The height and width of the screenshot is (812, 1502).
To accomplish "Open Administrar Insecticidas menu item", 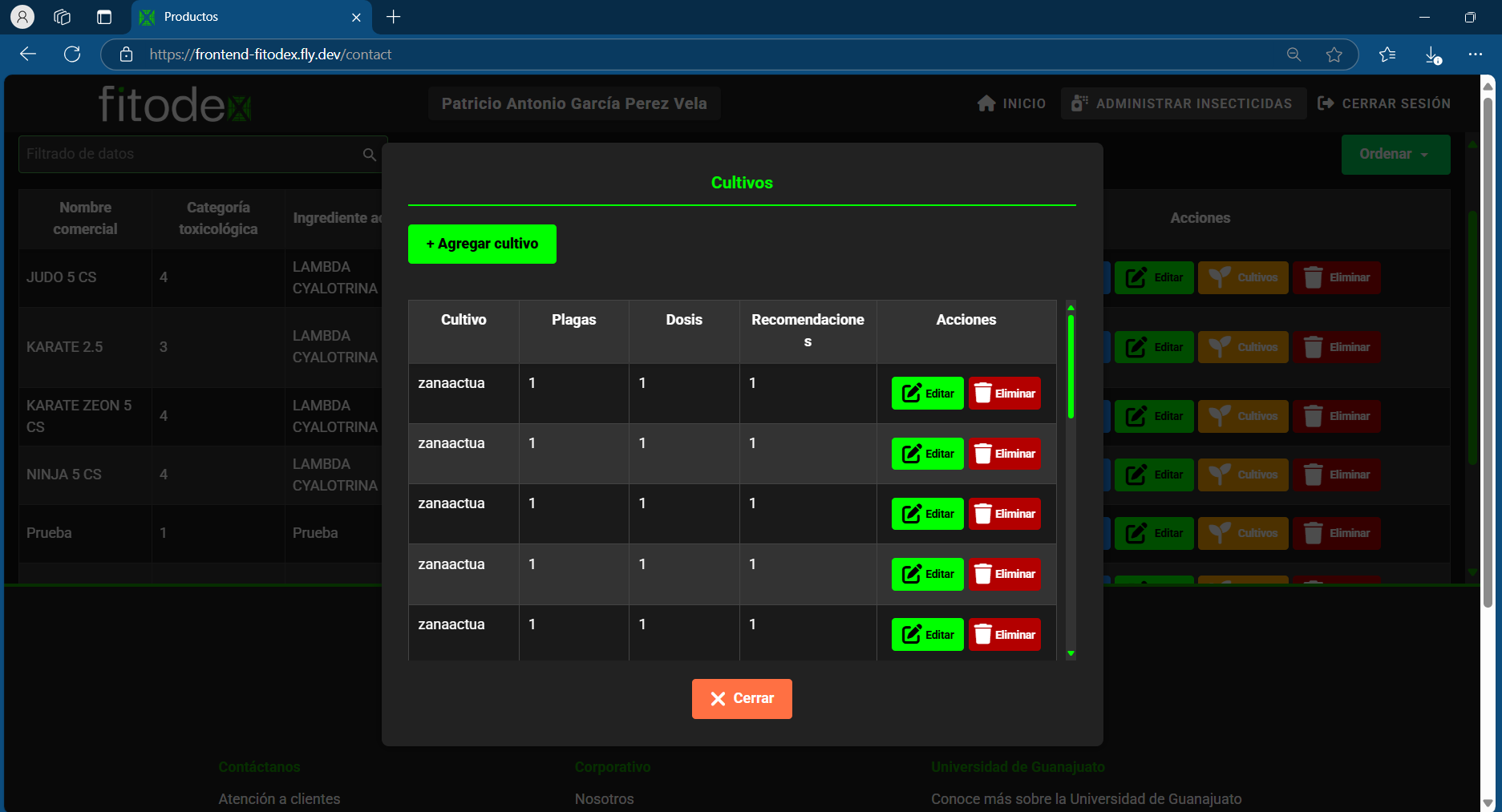I will 1182,103.
